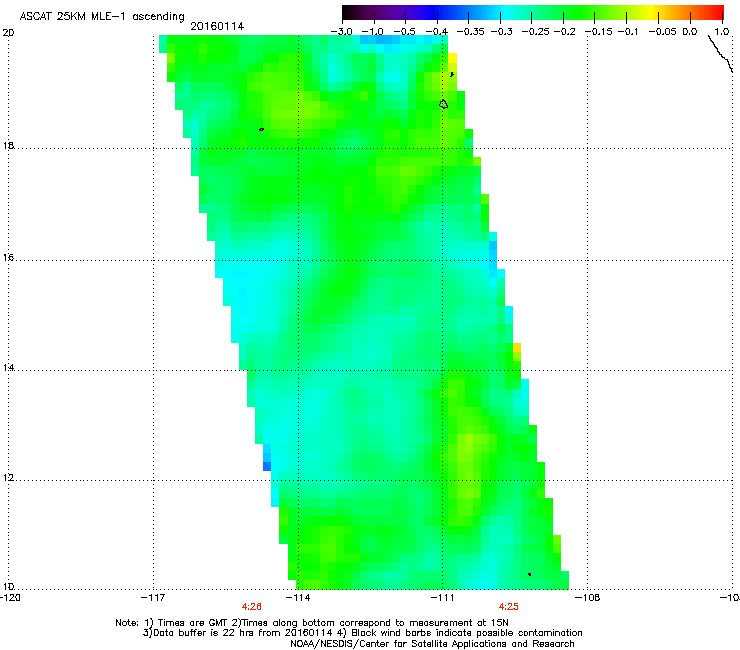
Task: Click the "-1.0" color bar label
Action: (373, 32)
